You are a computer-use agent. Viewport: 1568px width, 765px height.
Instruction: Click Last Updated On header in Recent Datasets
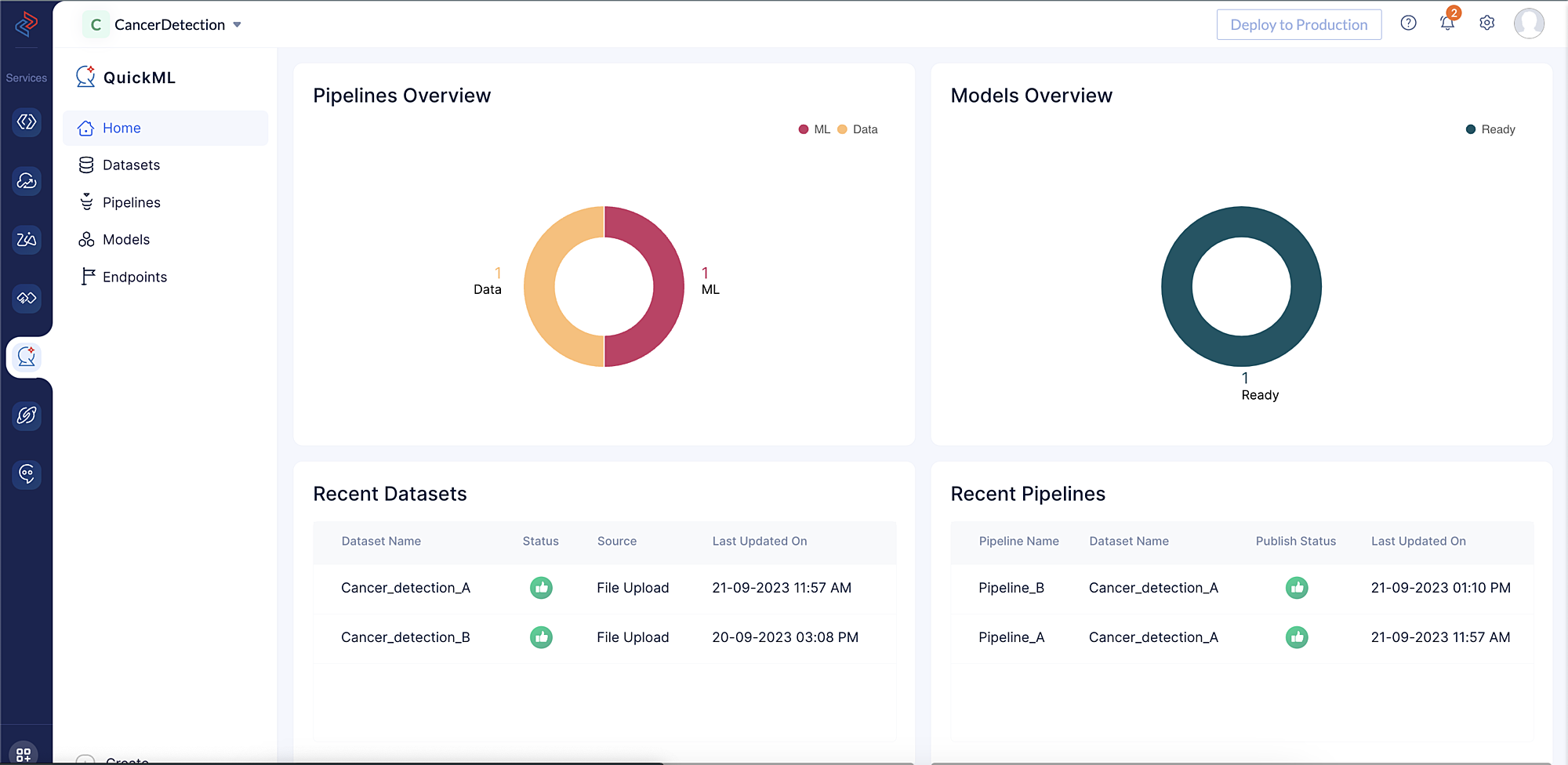click(759, 542)
